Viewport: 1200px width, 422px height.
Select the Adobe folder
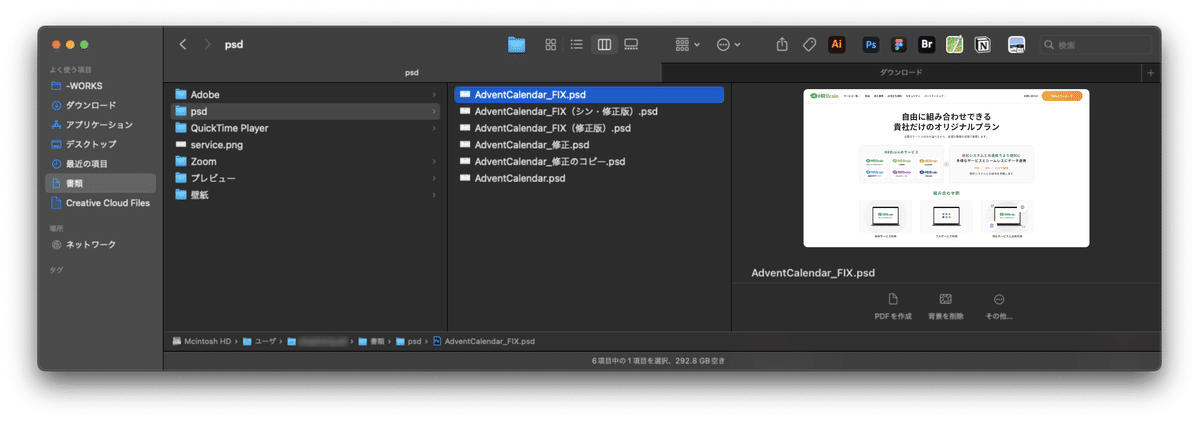click(305, 94)
